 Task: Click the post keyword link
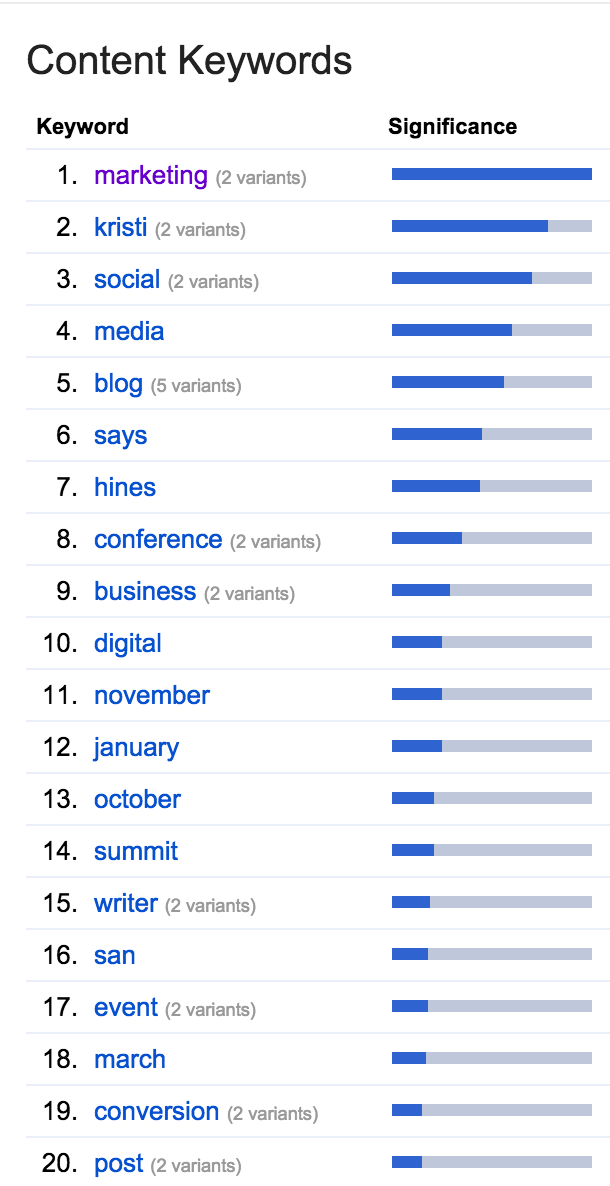tap(118, 1163)
